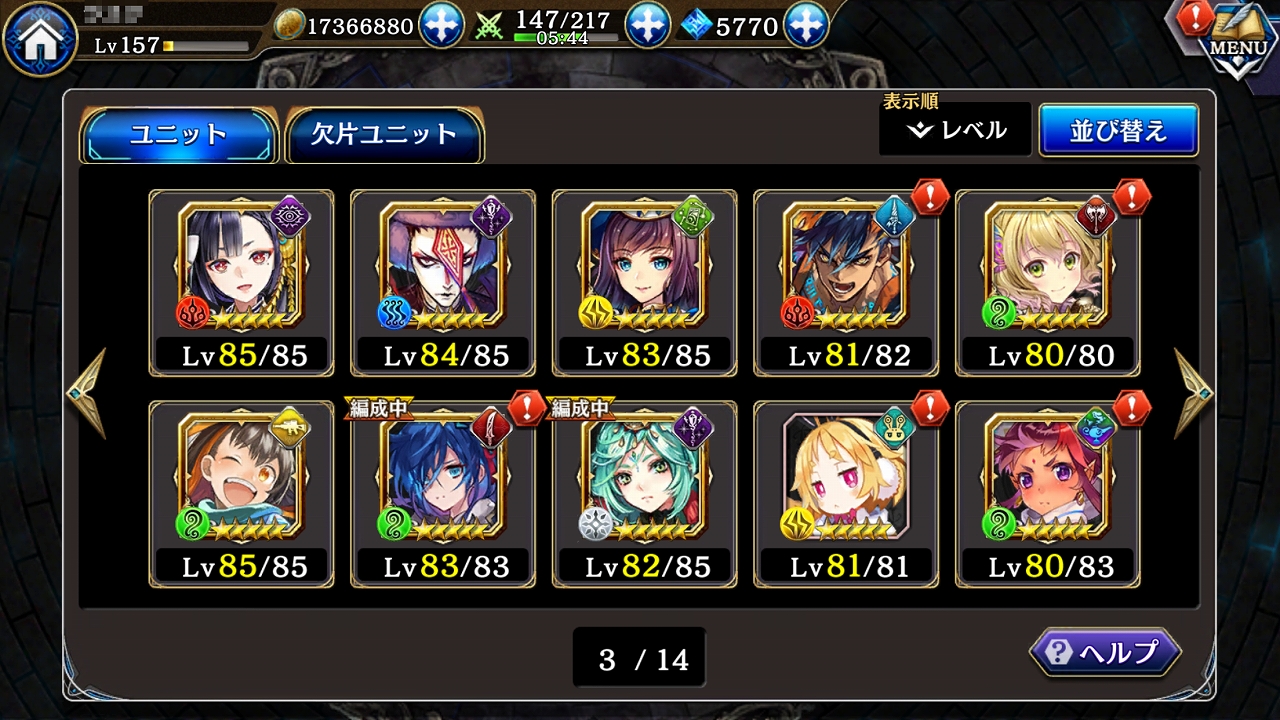Buy gems with plus beside 5770

click(806, 24)
